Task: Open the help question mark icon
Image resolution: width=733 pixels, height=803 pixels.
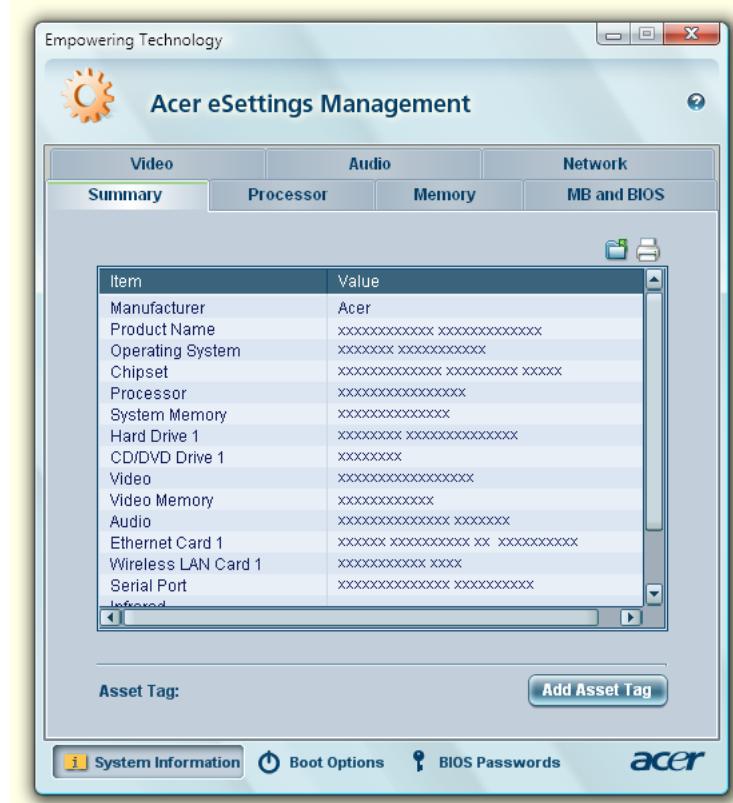Action: (x=696, y=102)
